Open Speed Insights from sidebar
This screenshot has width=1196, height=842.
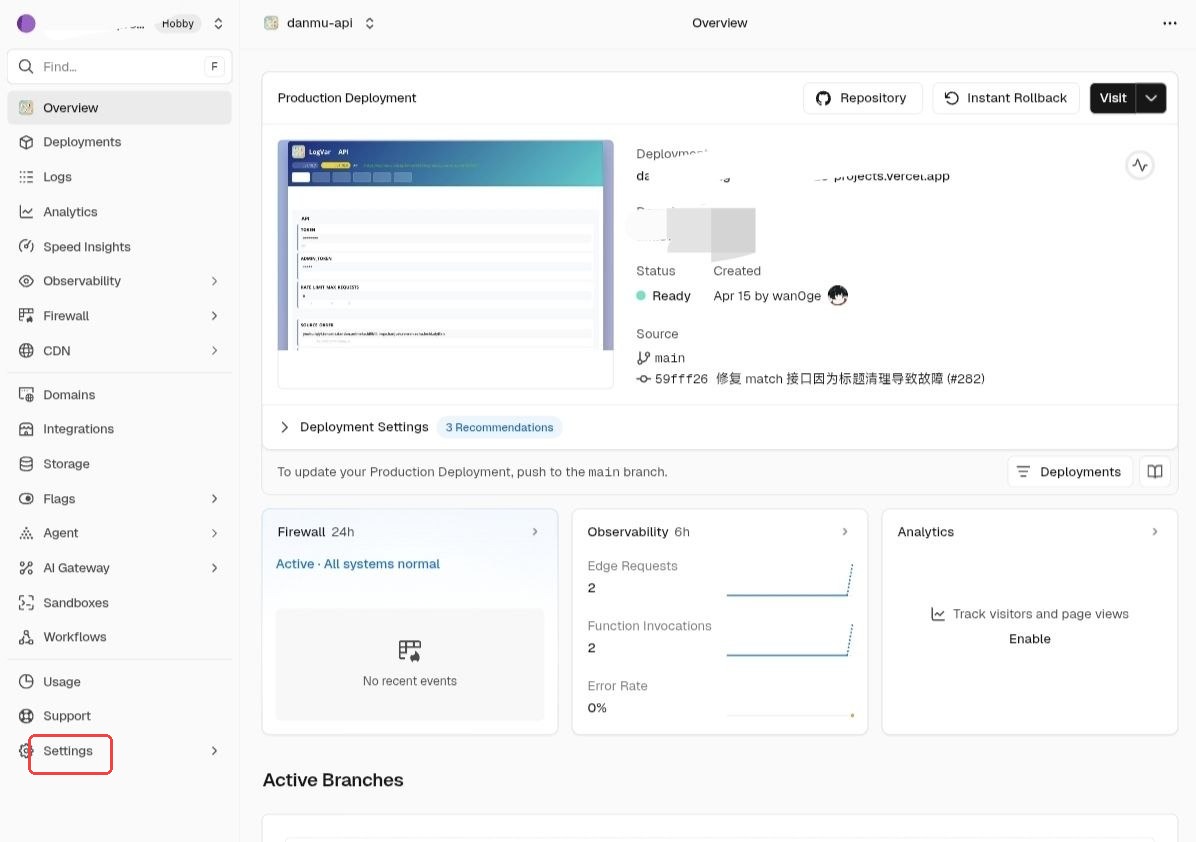click(x=86, y=247)
